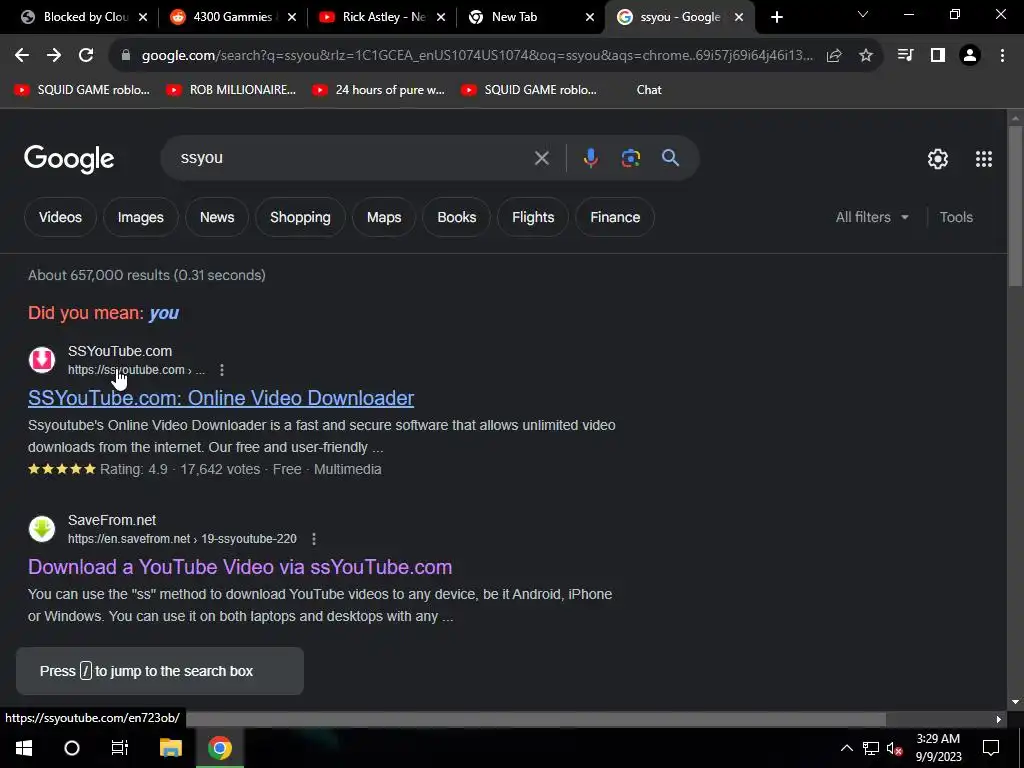Click in the Google search box
Viewport: 1024px width, 768px height.
[353, 158]
